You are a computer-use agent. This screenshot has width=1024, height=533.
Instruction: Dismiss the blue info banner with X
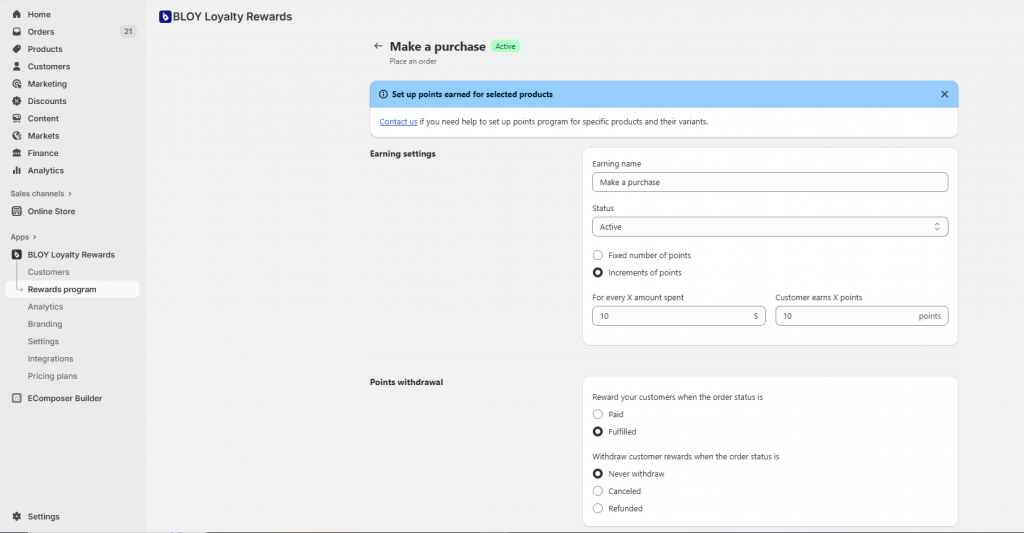tap(944, 94)
